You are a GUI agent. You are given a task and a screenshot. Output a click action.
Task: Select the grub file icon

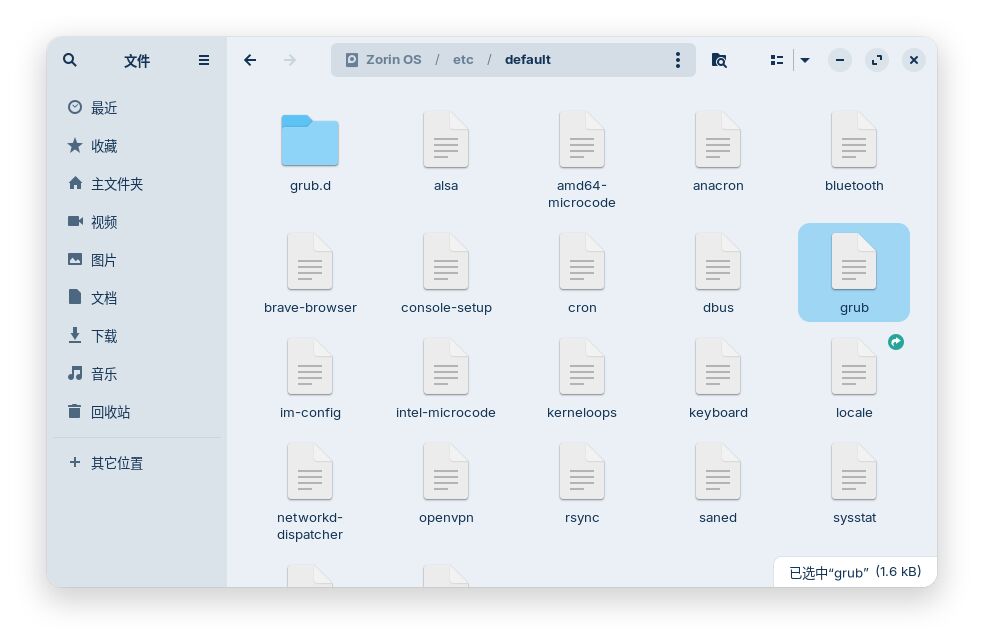(x=854, y=263)
